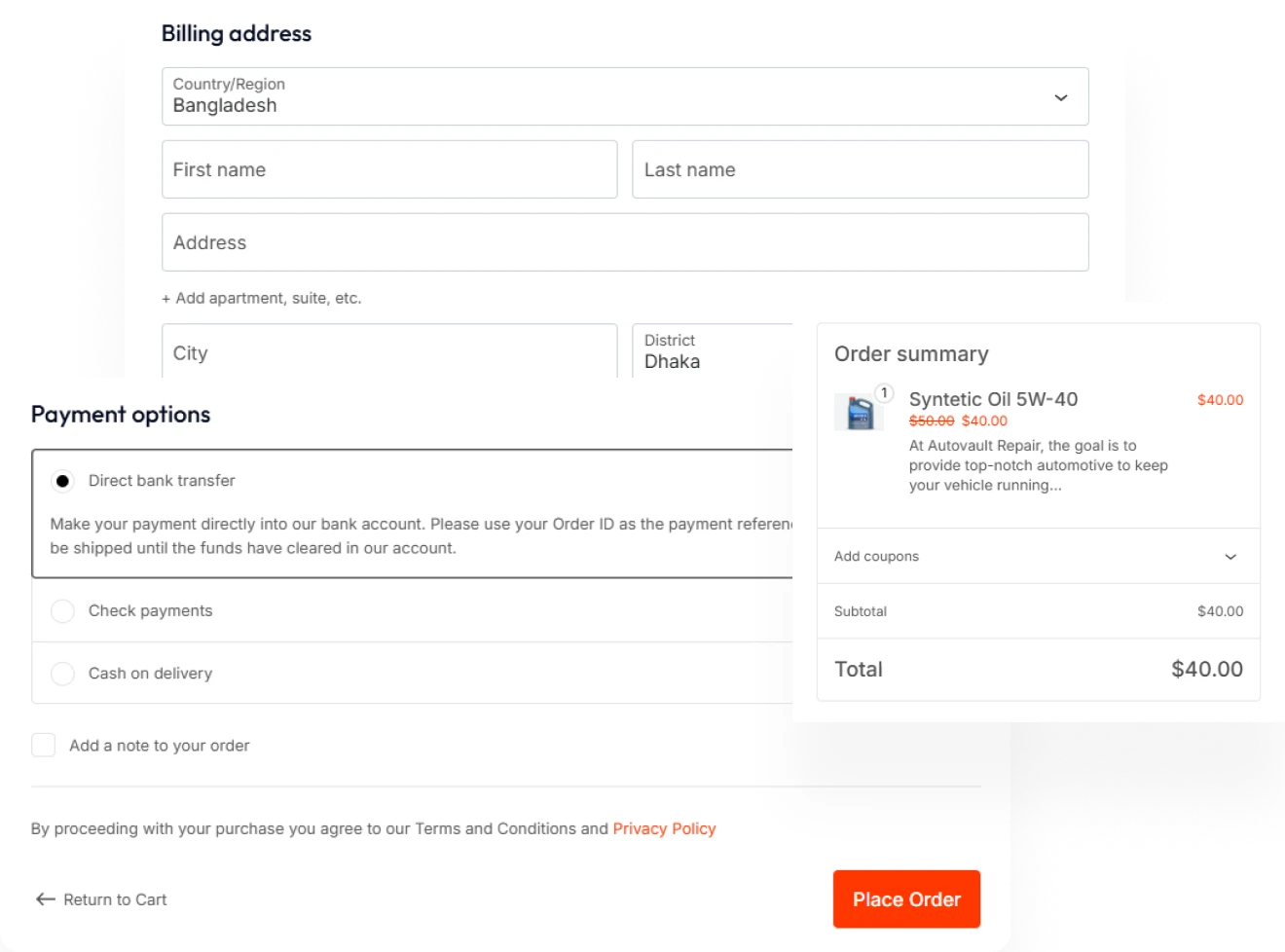Focus the City text field
The image size is (1285, 952).
pyautogui.click(x=388, y=352)
